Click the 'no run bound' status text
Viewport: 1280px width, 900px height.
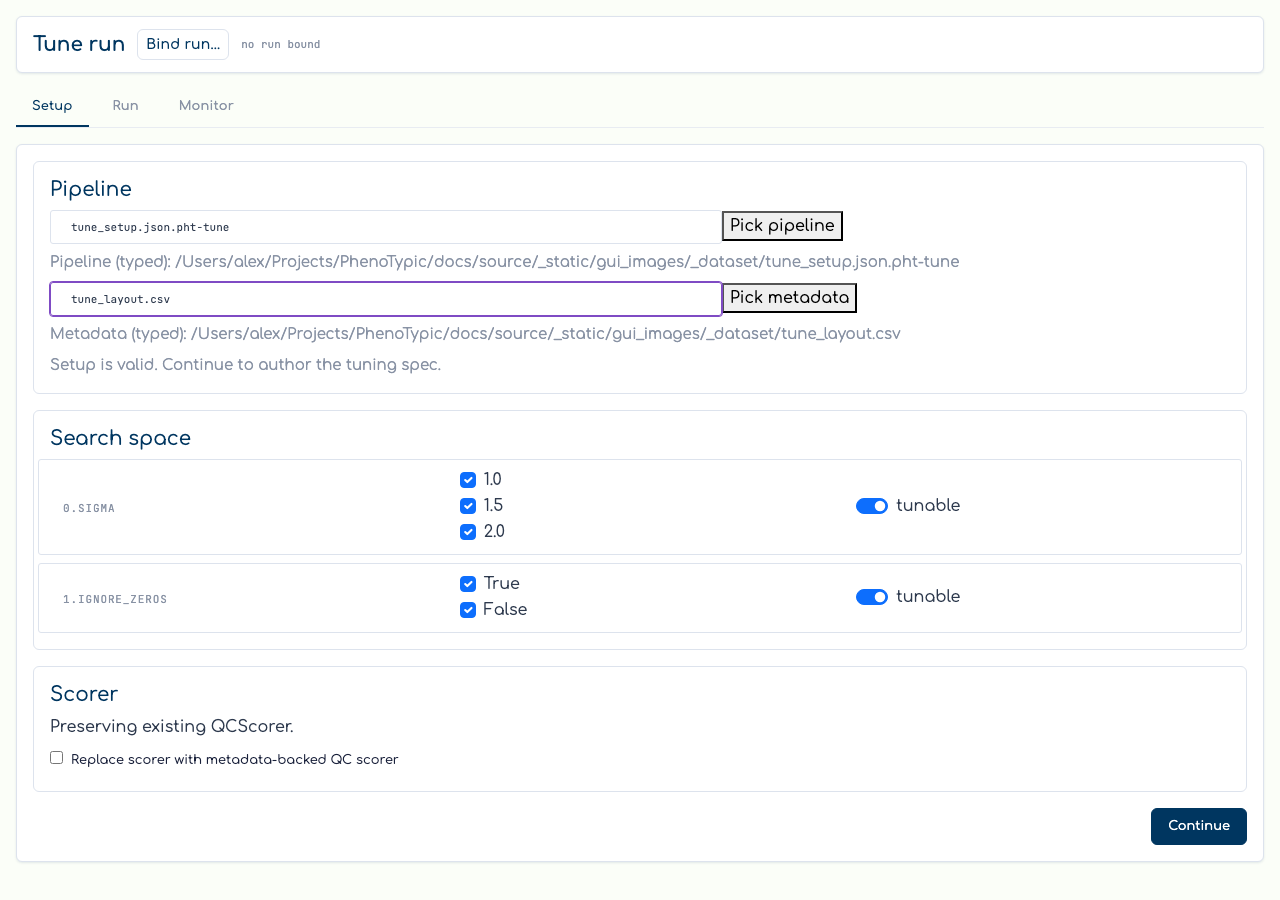click(281, 45)
